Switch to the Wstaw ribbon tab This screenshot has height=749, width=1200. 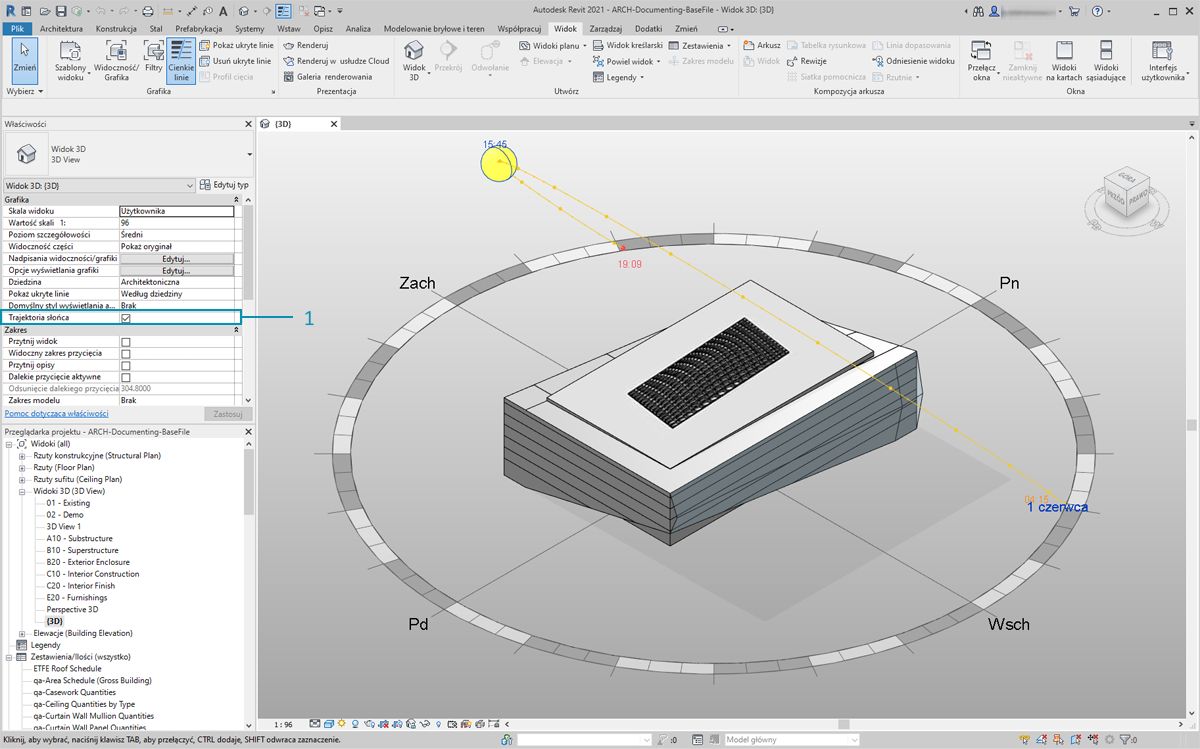click(289, 29)
